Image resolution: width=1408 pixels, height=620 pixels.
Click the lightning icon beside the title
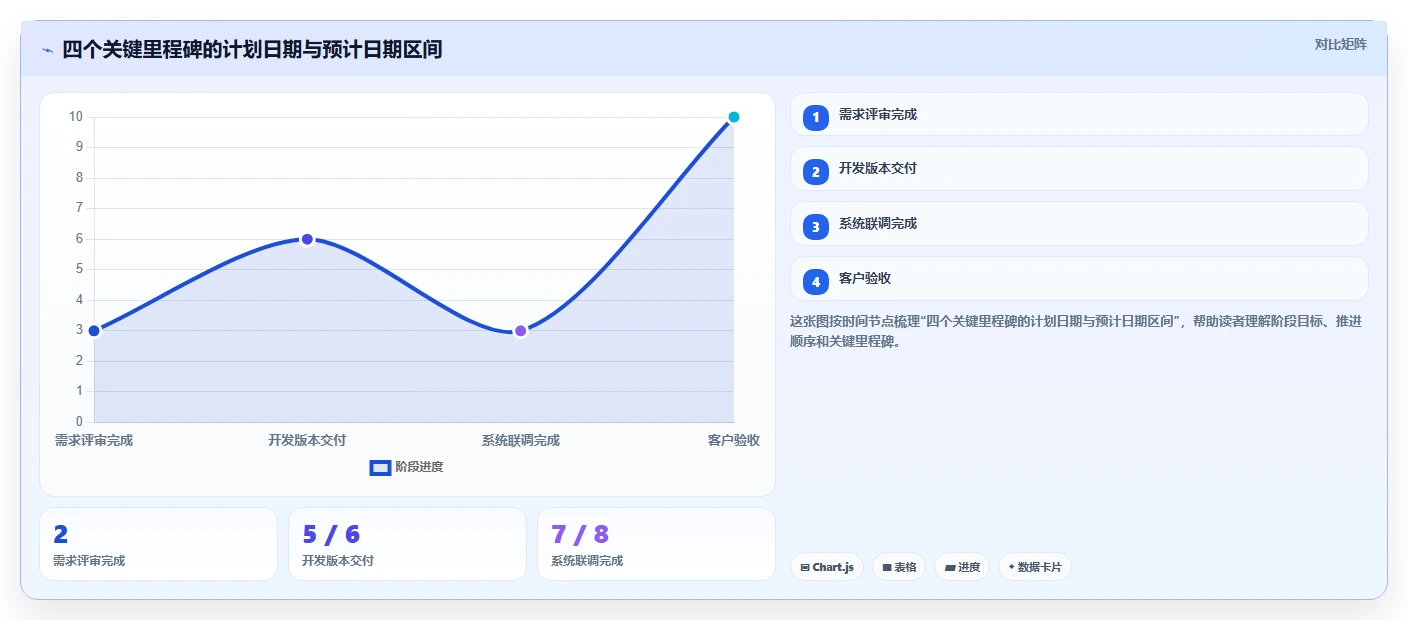coord(47,50)
